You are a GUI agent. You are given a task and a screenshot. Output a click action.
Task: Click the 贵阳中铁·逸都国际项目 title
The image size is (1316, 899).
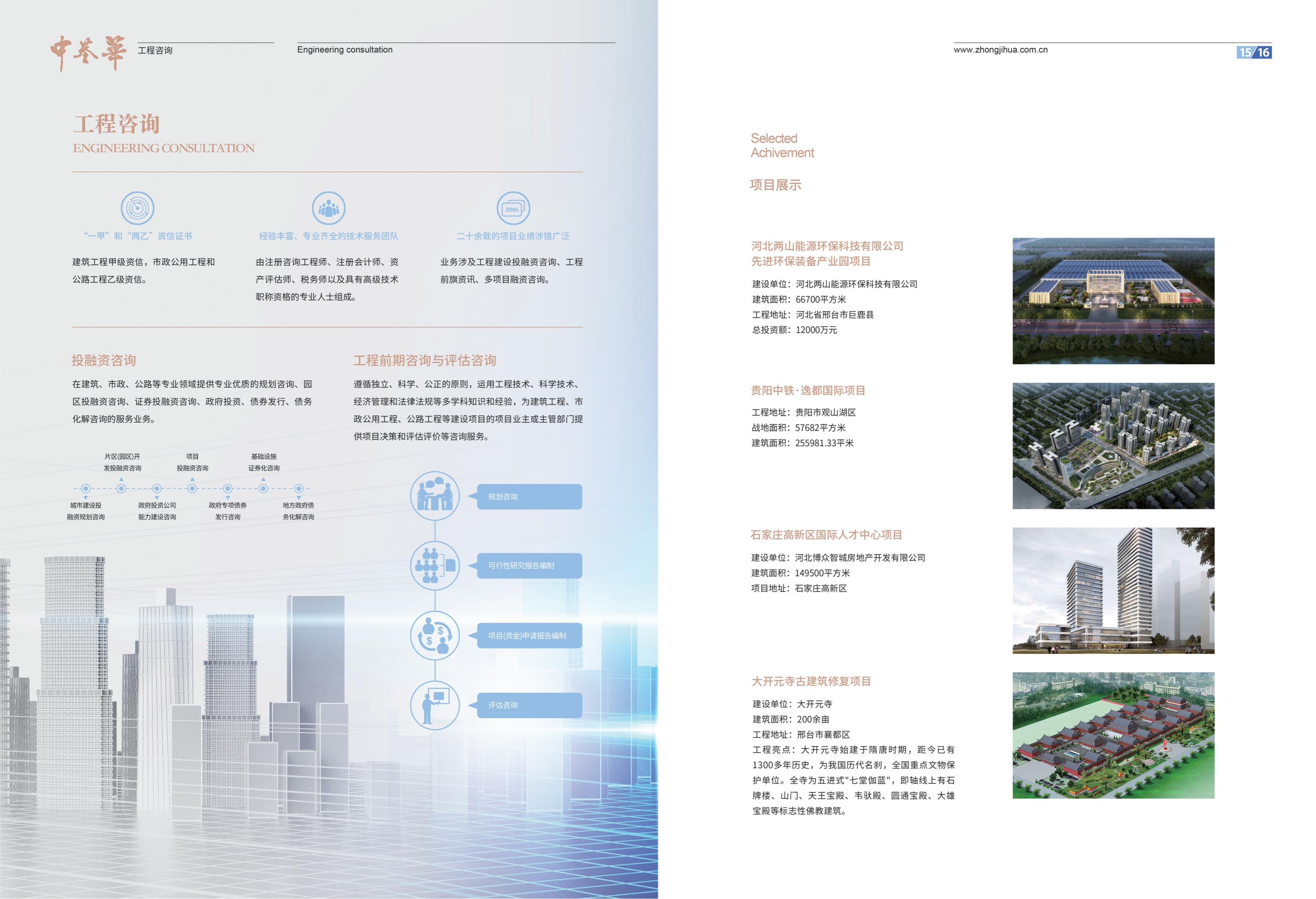(x=808, y=391)
